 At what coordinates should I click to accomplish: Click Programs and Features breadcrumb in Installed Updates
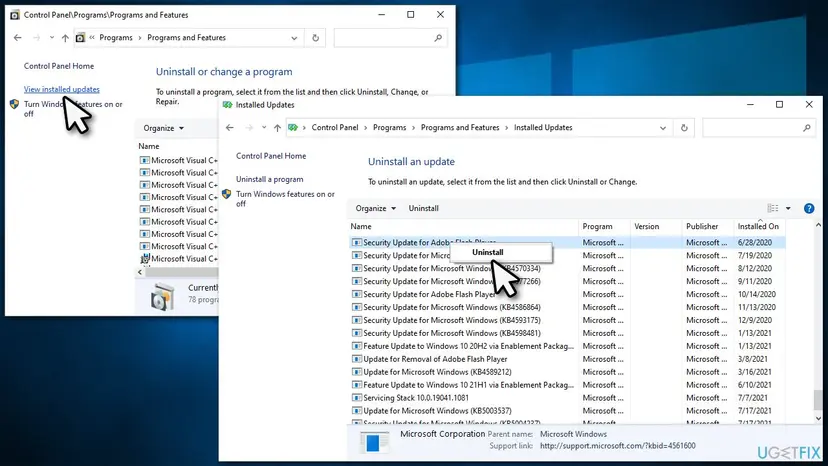pos(460,127)
